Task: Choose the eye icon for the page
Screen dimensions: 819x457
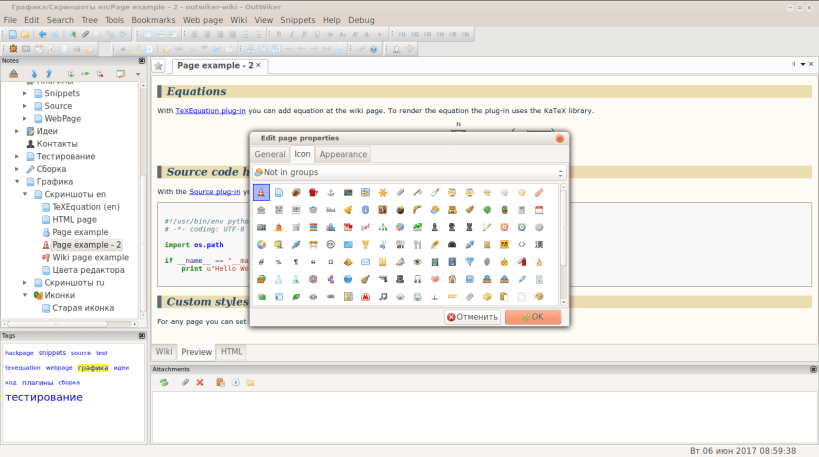Action: [417, 262]
